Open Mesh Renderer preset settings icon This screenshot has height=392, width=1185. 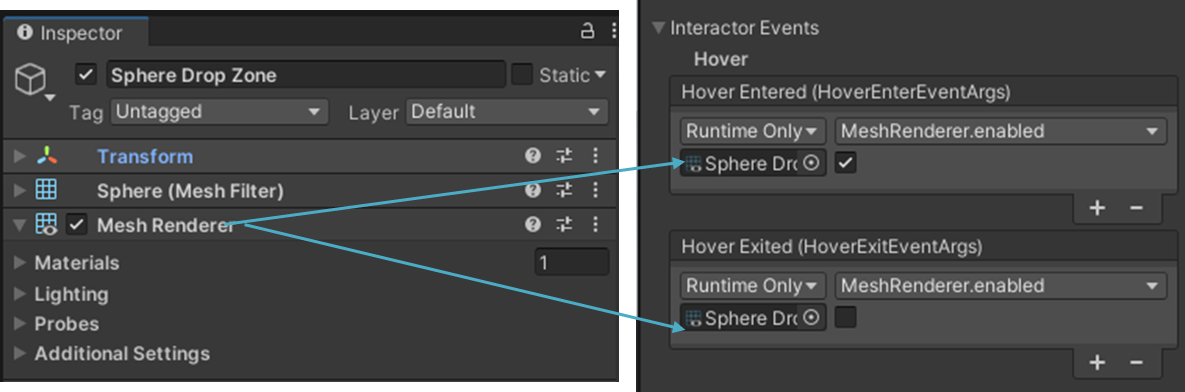(x=565, y=224)
